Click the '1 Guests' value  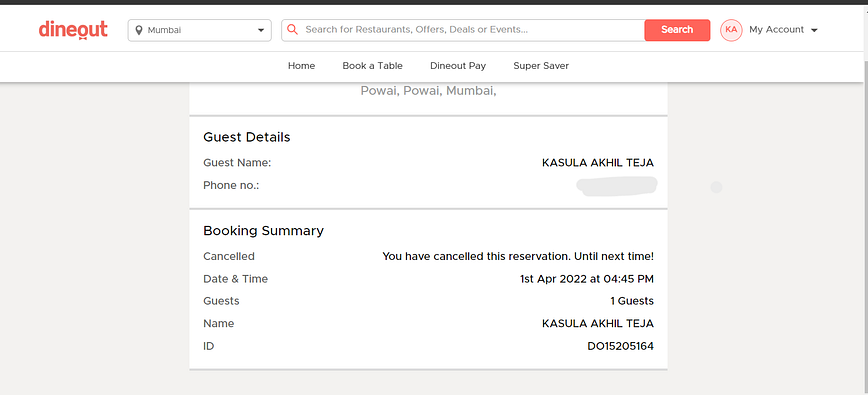click(632, 301)
